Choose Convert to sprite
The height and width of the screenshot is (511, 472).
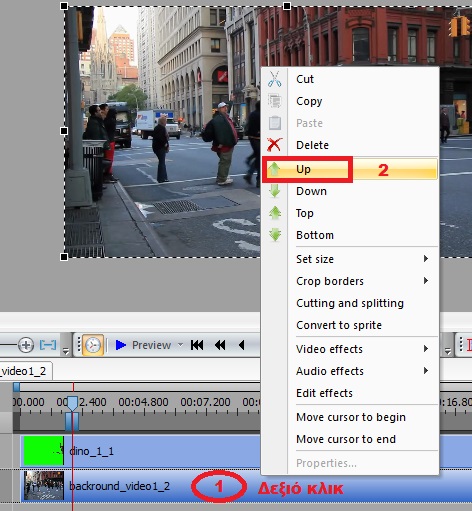point(350,325)
